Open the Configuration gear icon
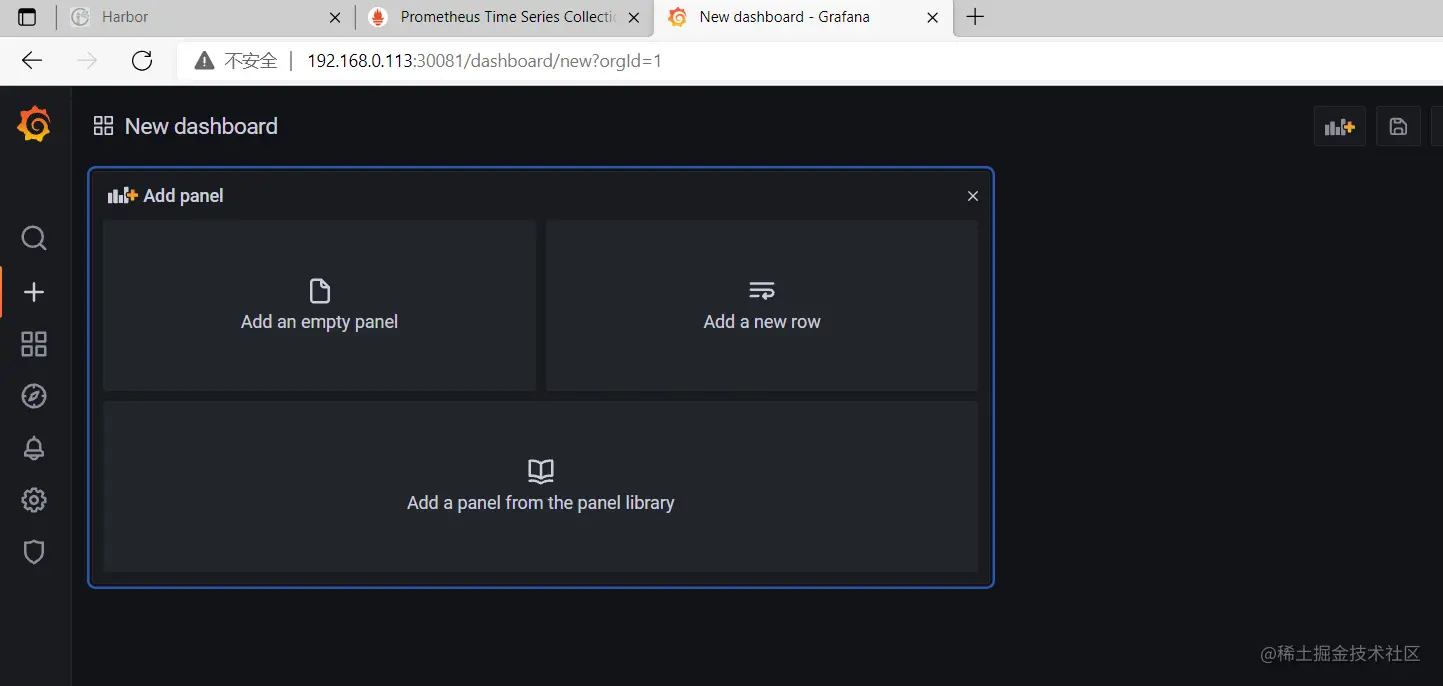 click(x=34, y=500)
